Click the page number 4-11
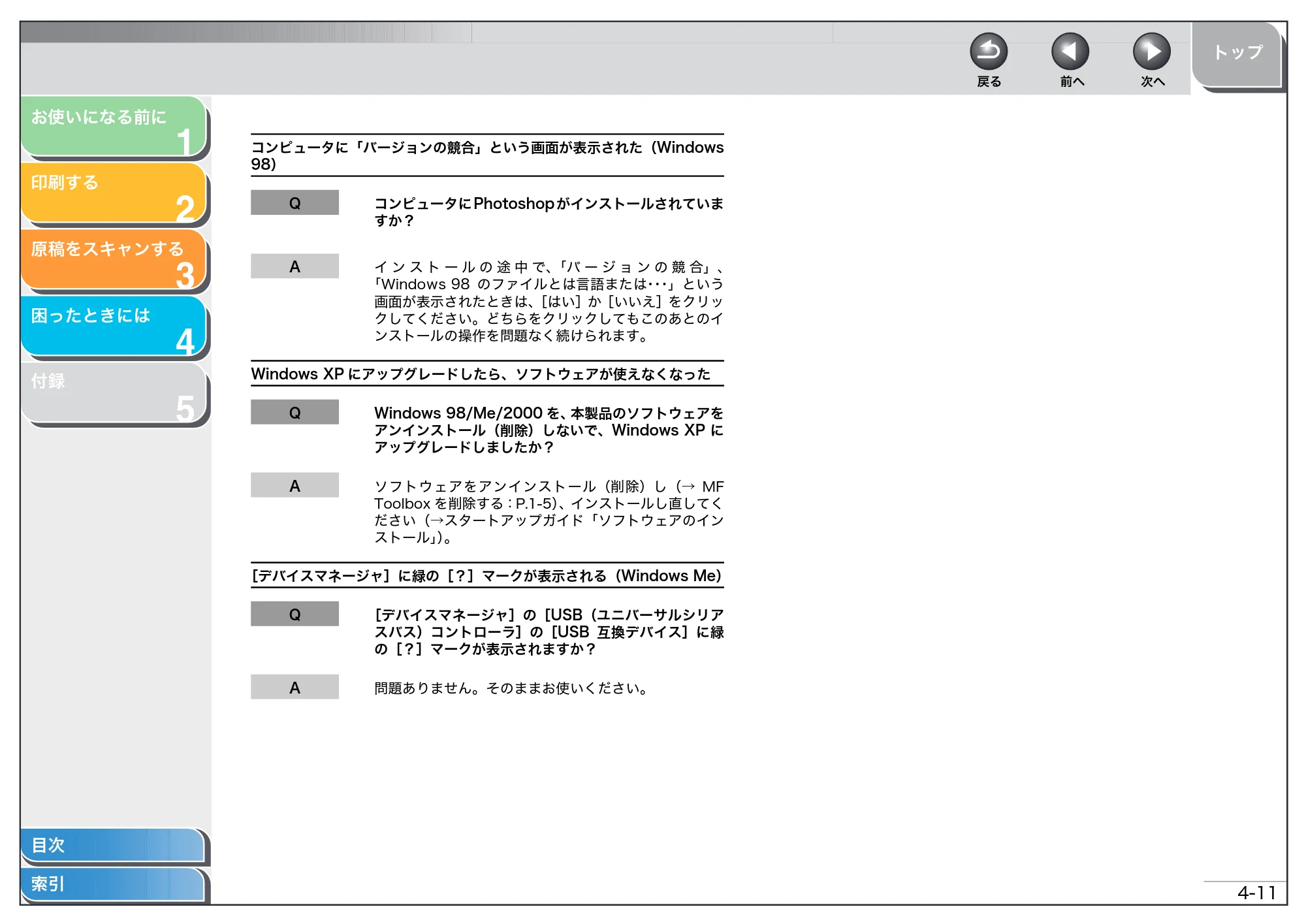Viewport: 1306px width, 924px height. (1256, 893)
